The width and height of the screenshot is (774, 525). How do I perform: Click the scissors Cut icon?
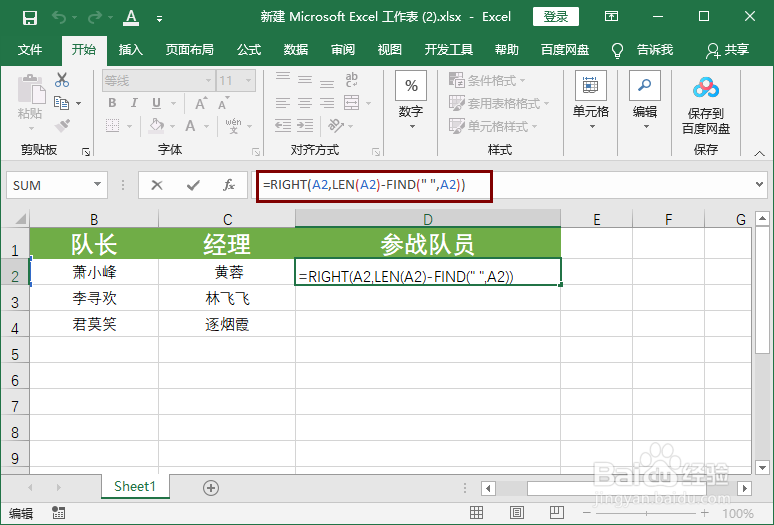point(62,80)
